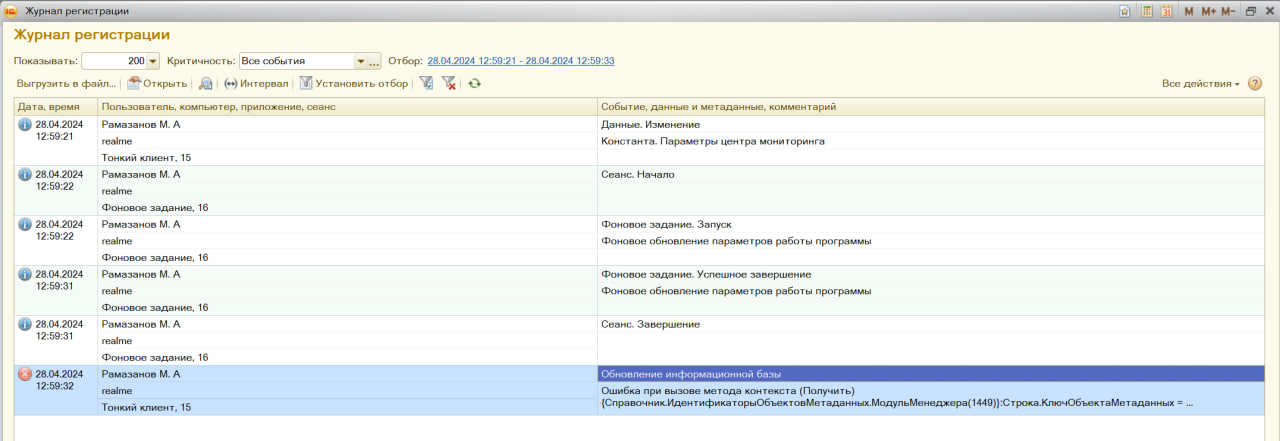Click the calculator icon in title bar

point(1147,11)
